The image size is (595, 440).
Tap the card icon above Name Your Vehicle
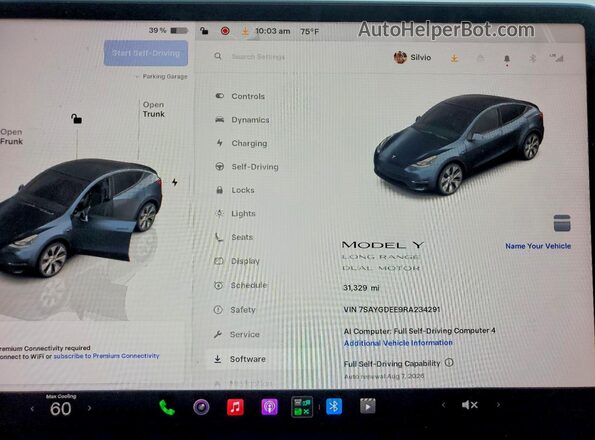(562, 223)
